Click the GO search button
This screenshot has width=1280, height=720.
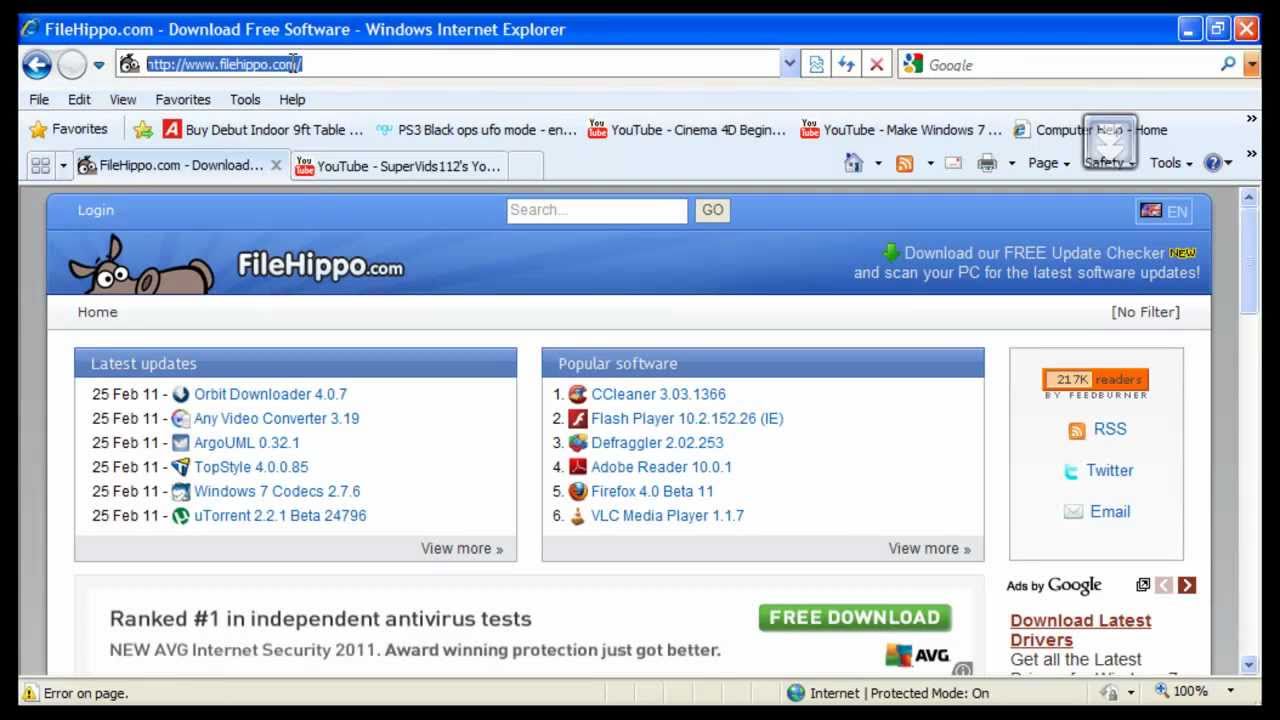[x=712, y=210]
